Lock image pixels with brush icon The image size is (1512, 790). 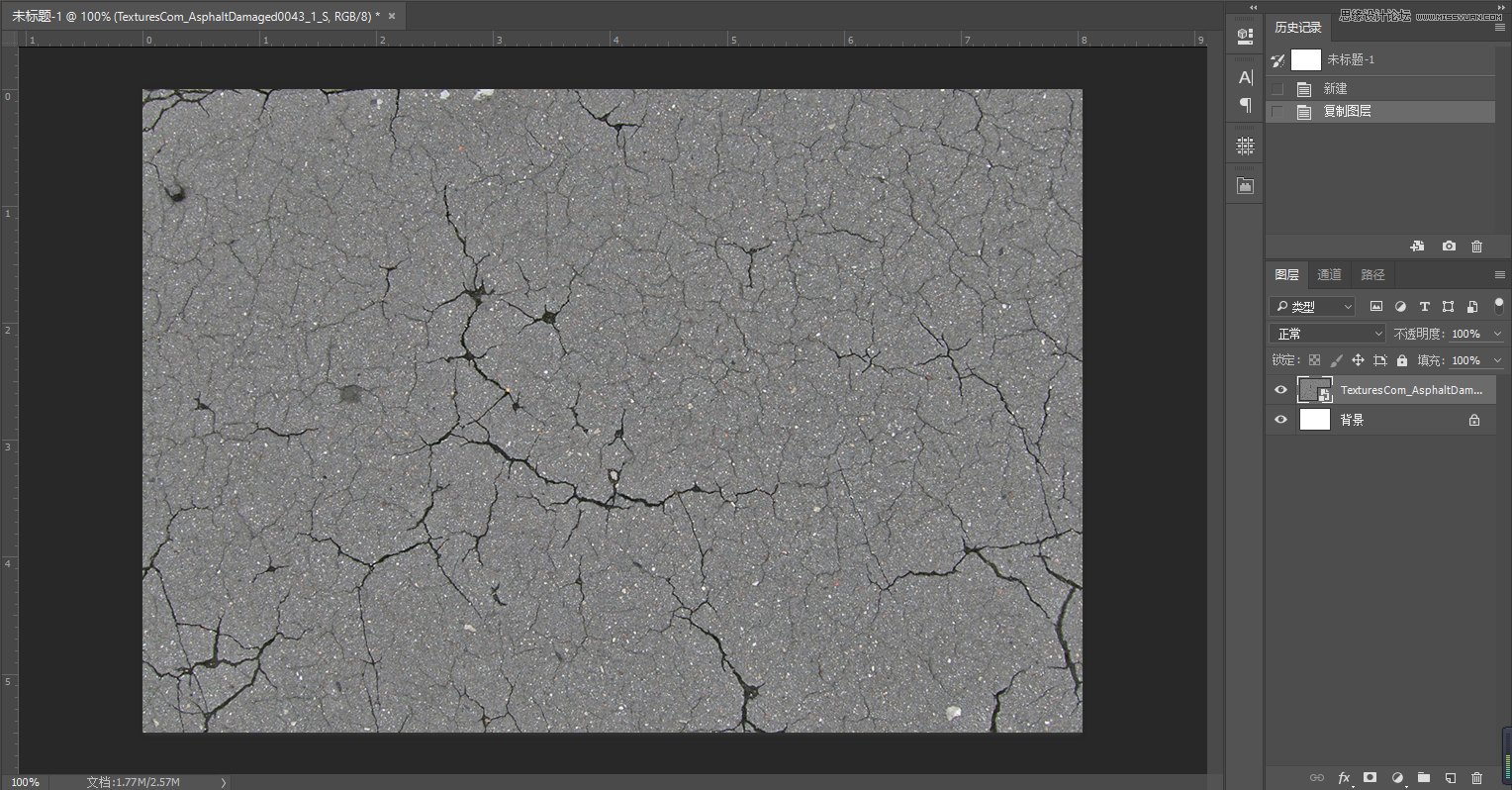1336,360
